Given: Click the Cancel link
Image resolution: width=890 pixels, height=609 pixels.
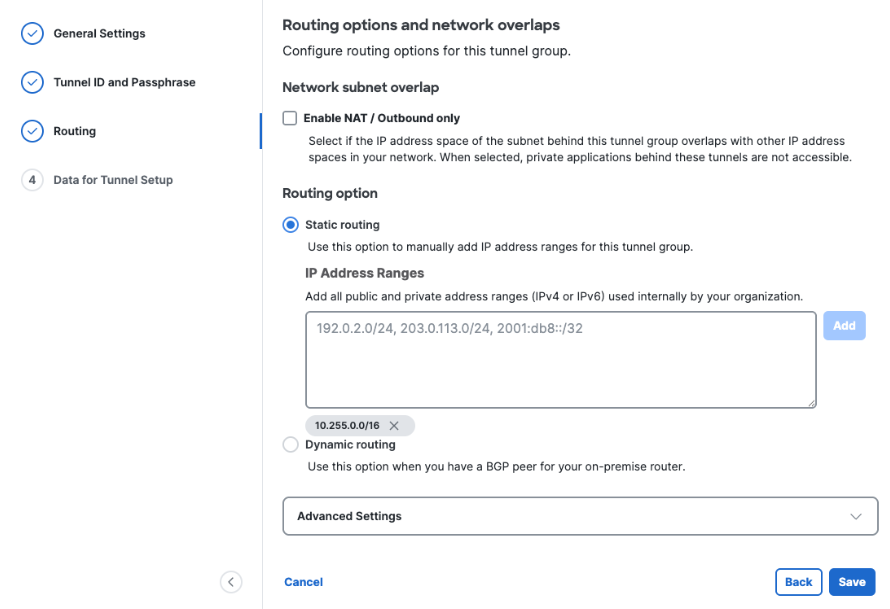Looking at the screenshot, I should pos(304,582).
